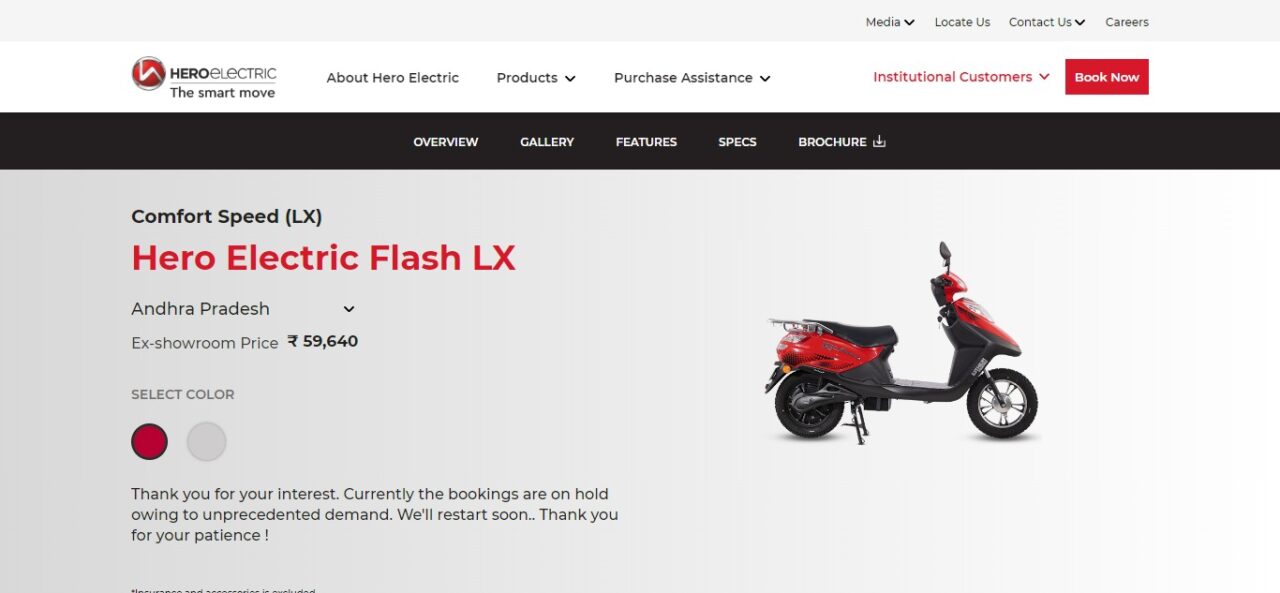Expand the Media menu chevron
This screenshot has height=593, width=1280.
coord(909,22)
